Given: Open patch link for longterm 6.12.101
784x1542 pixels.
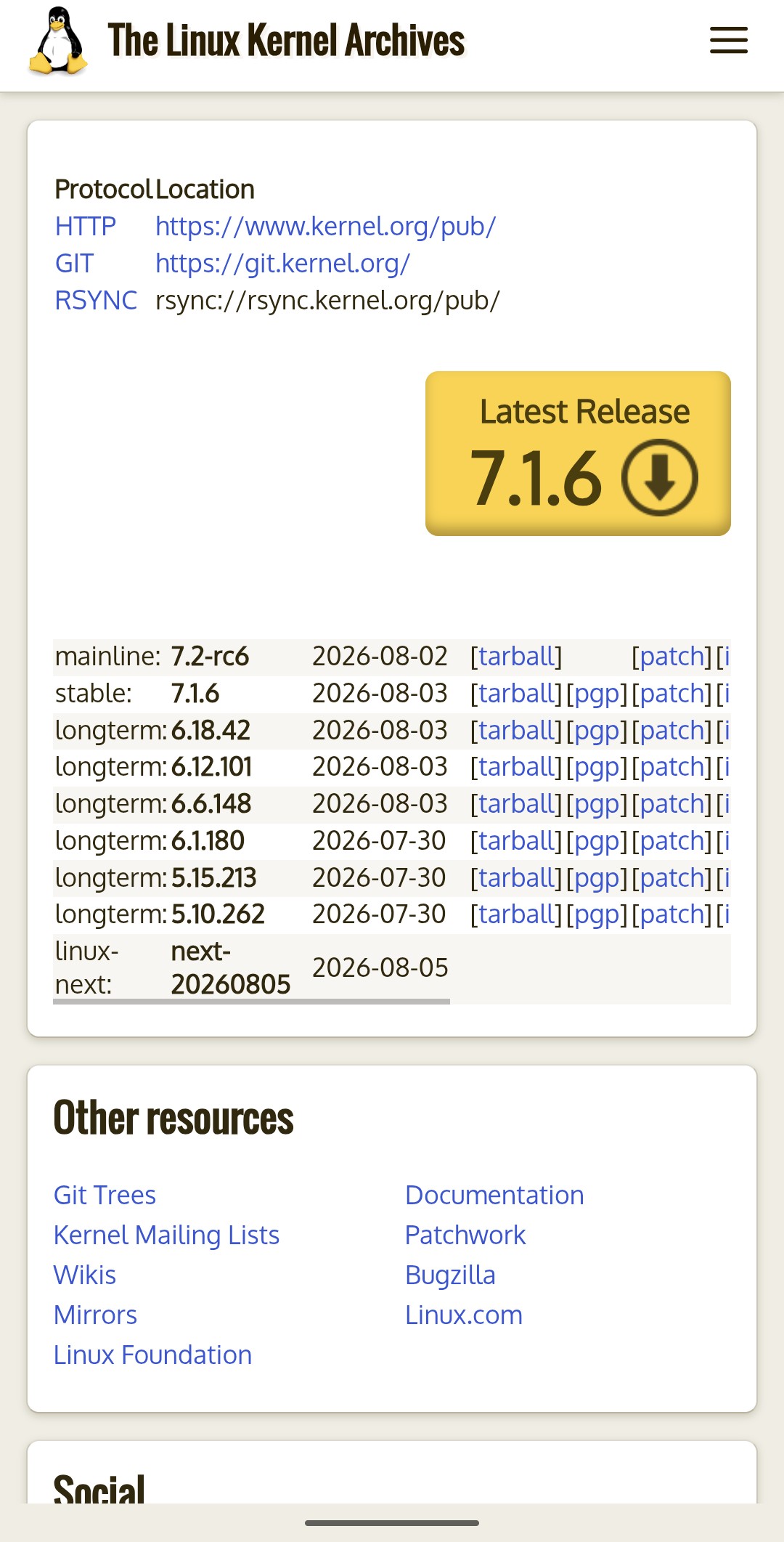Looking at the screenshot, I should point(671,767).
